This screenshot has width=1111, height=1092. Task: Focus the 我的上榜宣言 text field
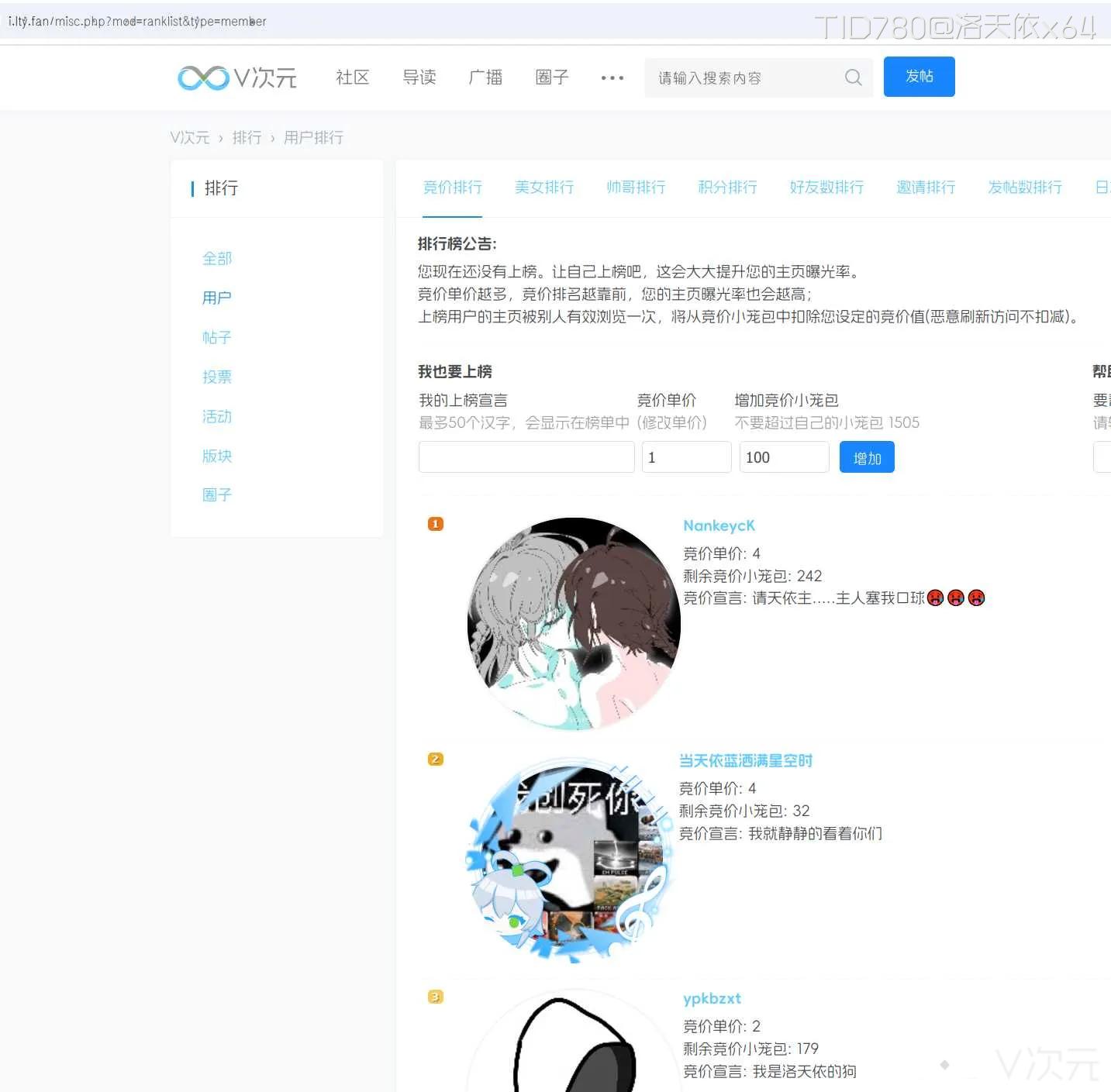click(x=526, y=457)
